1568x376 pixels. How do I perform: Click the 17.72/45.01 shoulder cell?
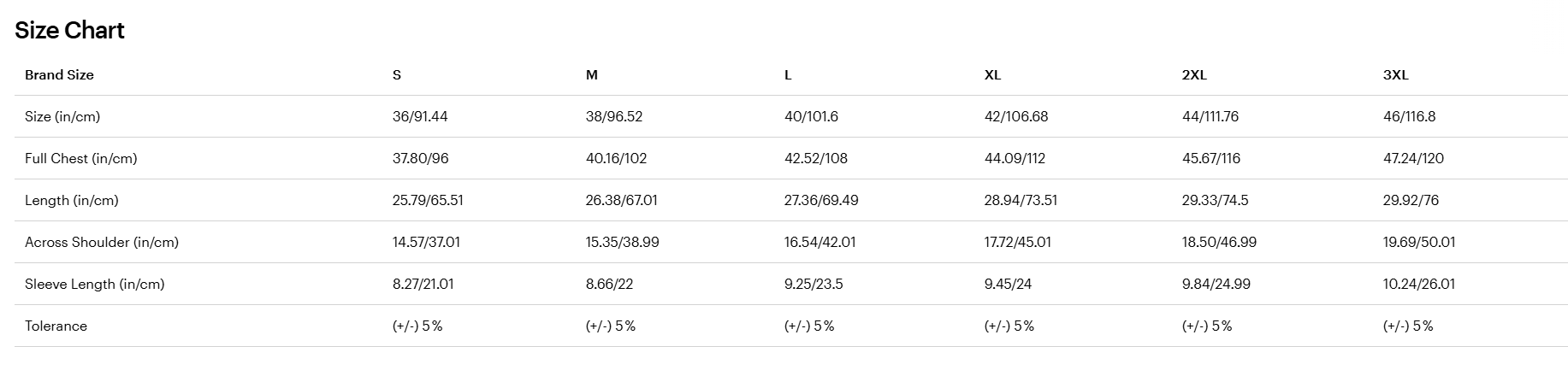click(x=1018, y=242)
